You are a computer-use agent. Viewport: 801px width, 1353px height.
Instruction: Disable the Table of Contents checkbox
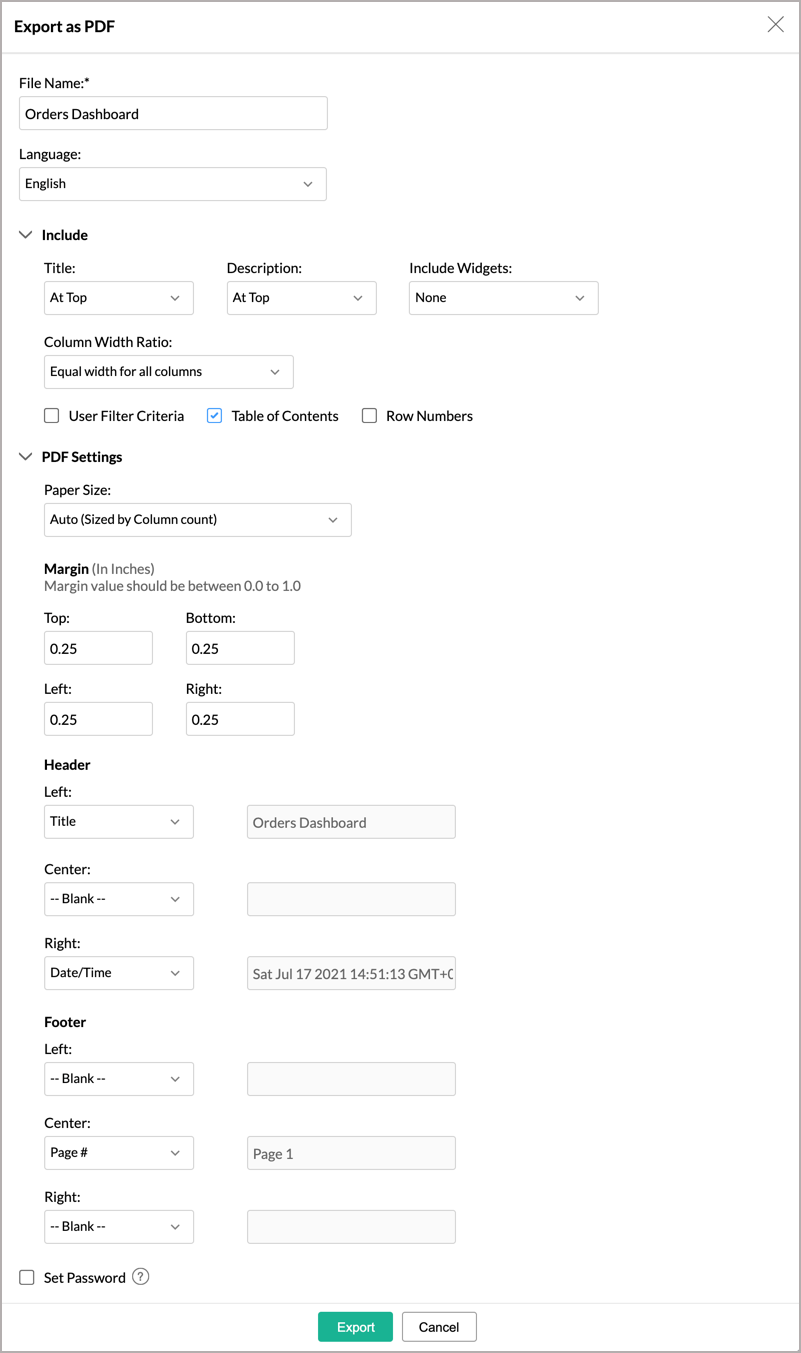point(214,415)
